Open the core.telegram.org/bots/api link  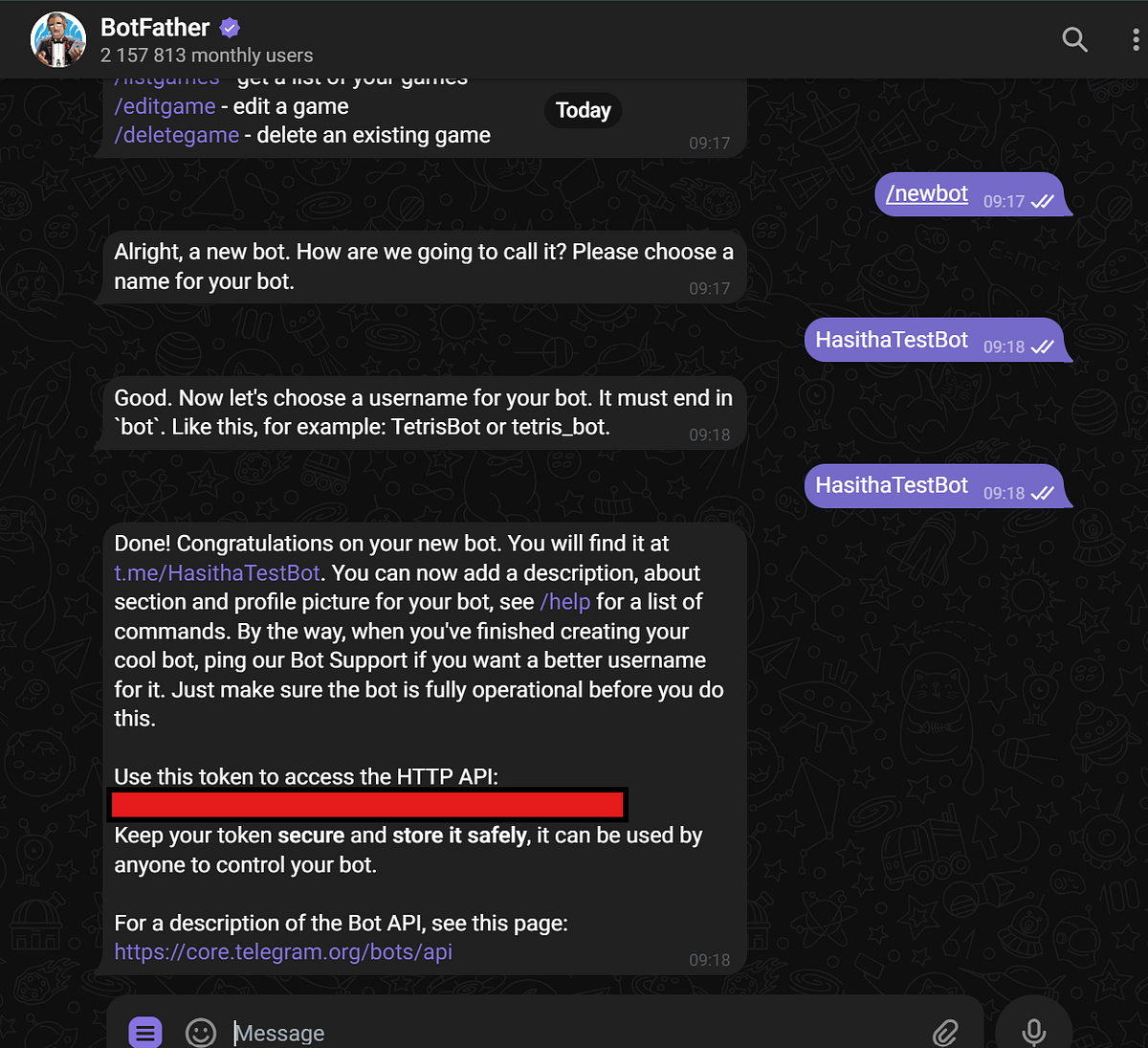tap(283, 951)
